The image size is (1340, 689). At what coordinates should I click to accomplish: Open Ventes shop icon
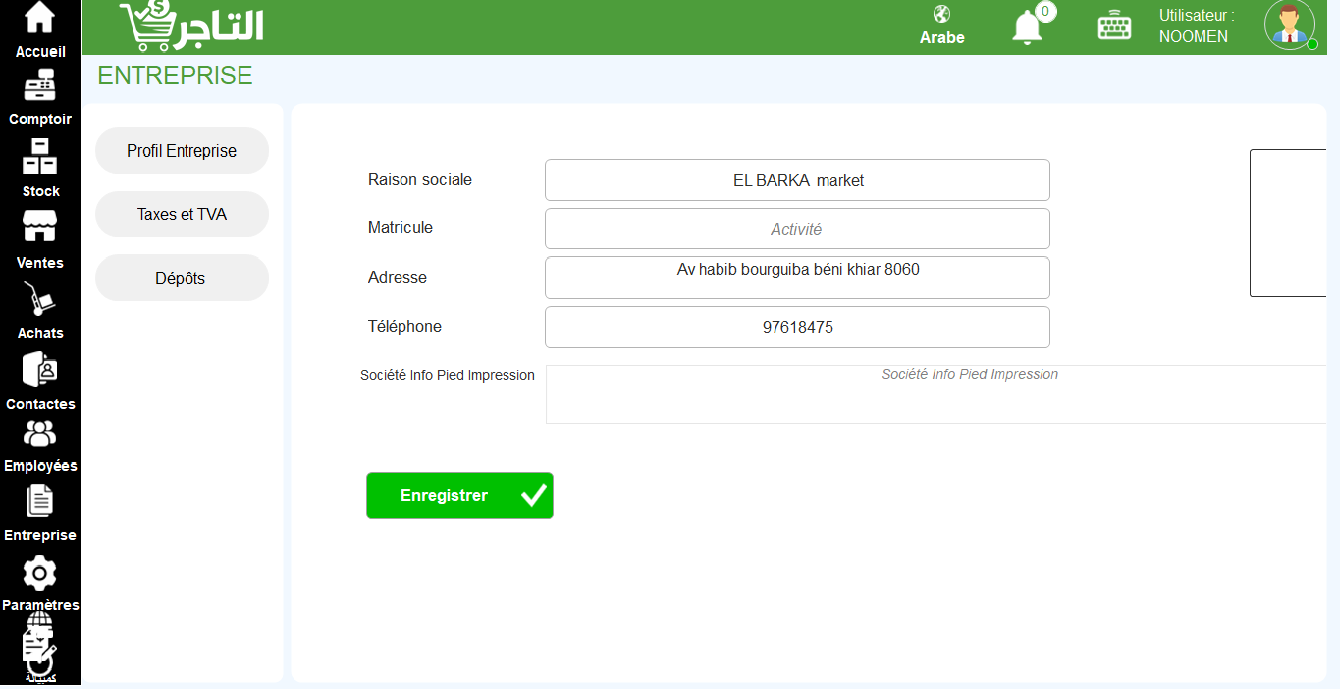(x=40, y=226)
